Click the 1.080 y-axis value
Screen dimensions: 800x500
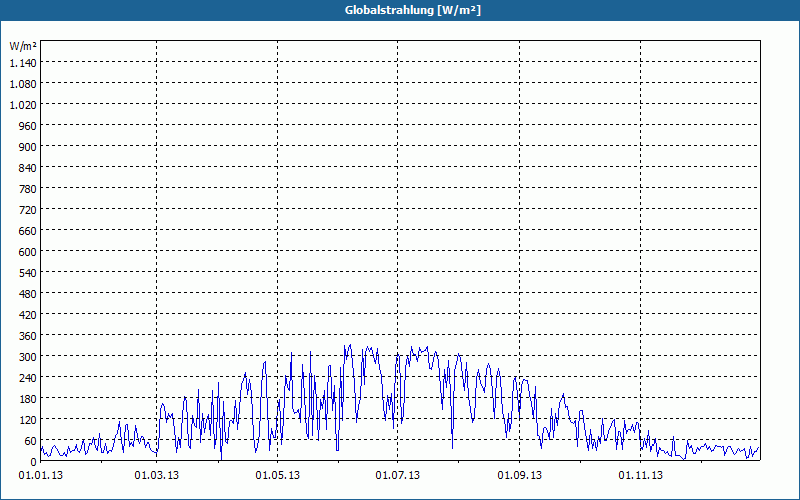(23, 84)
